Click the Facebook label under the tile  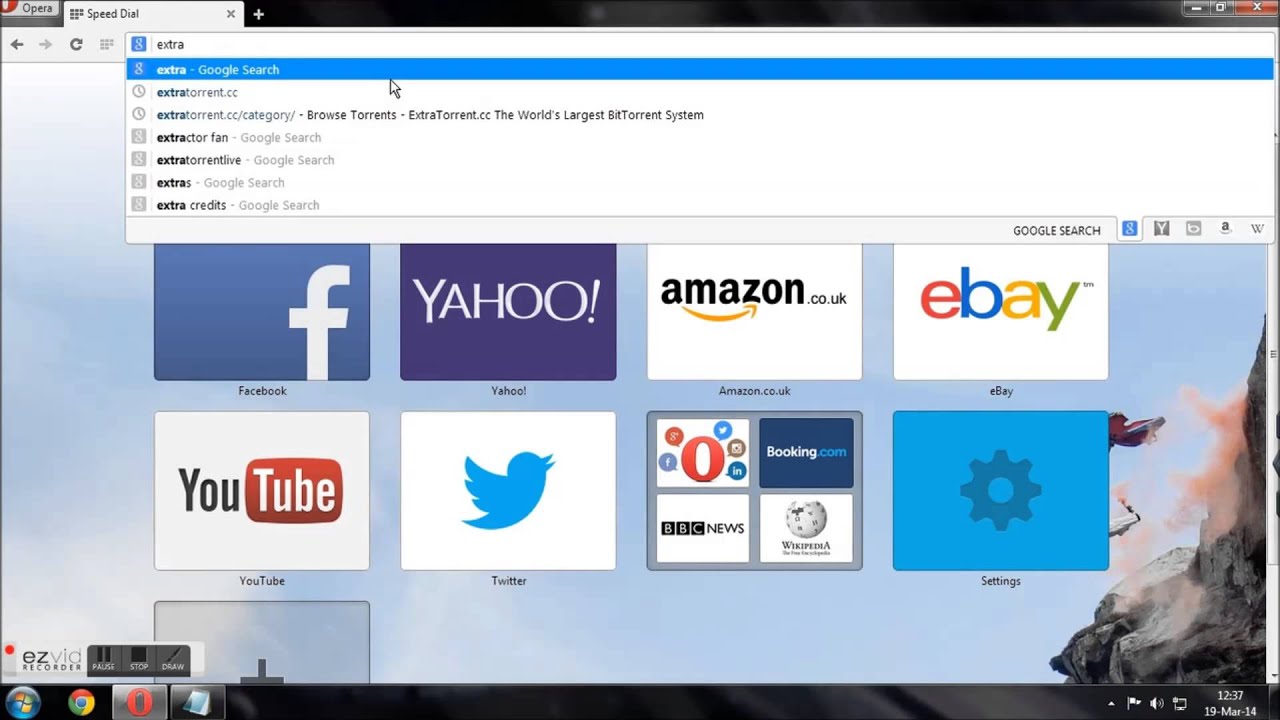[x=262, y=391]
